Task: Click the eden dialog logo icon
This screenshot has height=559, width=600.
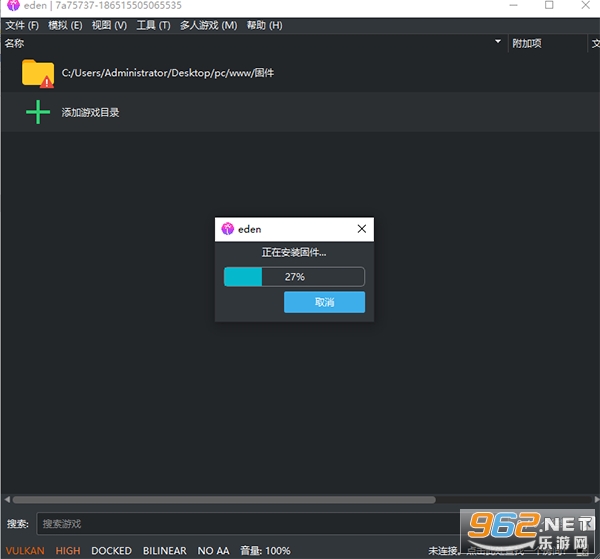Action: coord(227,229)
